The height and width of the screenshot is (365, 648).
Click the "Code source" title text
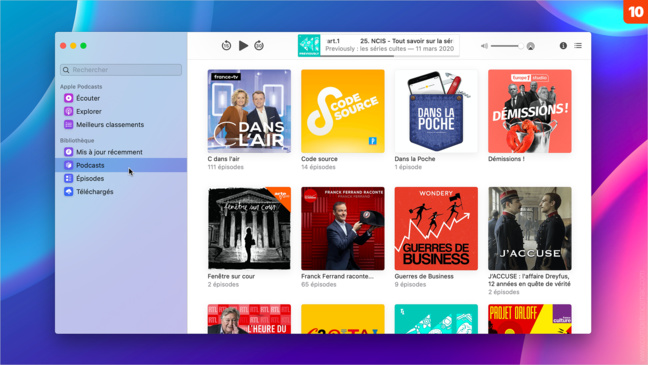pos(319,159)
